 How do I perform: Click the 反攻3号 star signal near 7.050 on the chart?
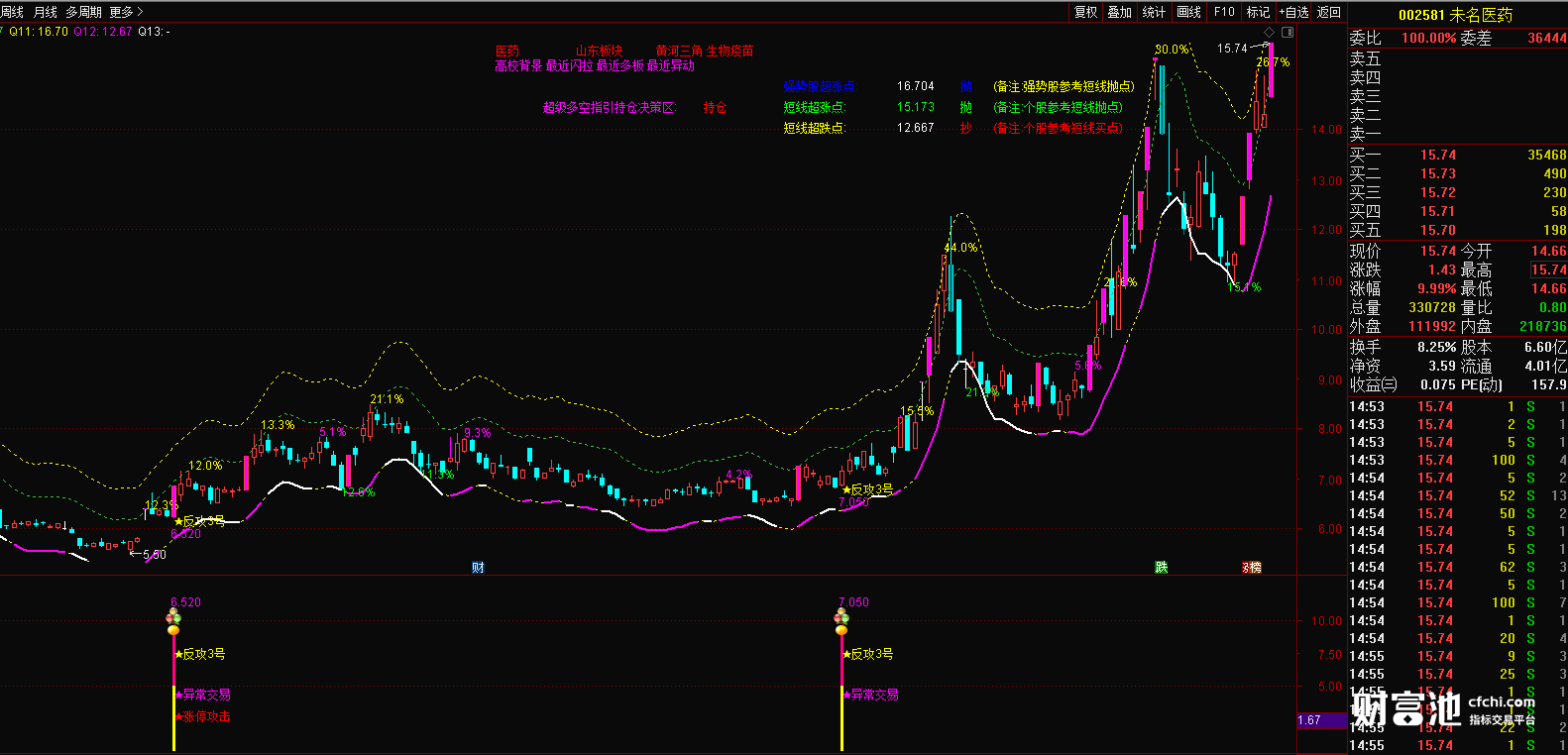click(868, 489)
